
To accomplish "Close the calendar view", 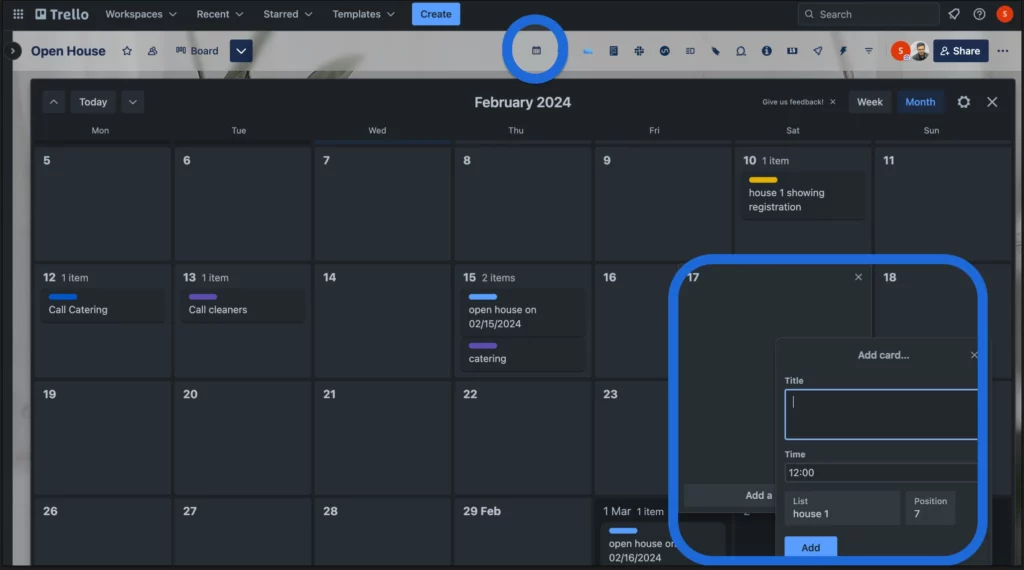I will pyautogui.click(x=992, y=102).
